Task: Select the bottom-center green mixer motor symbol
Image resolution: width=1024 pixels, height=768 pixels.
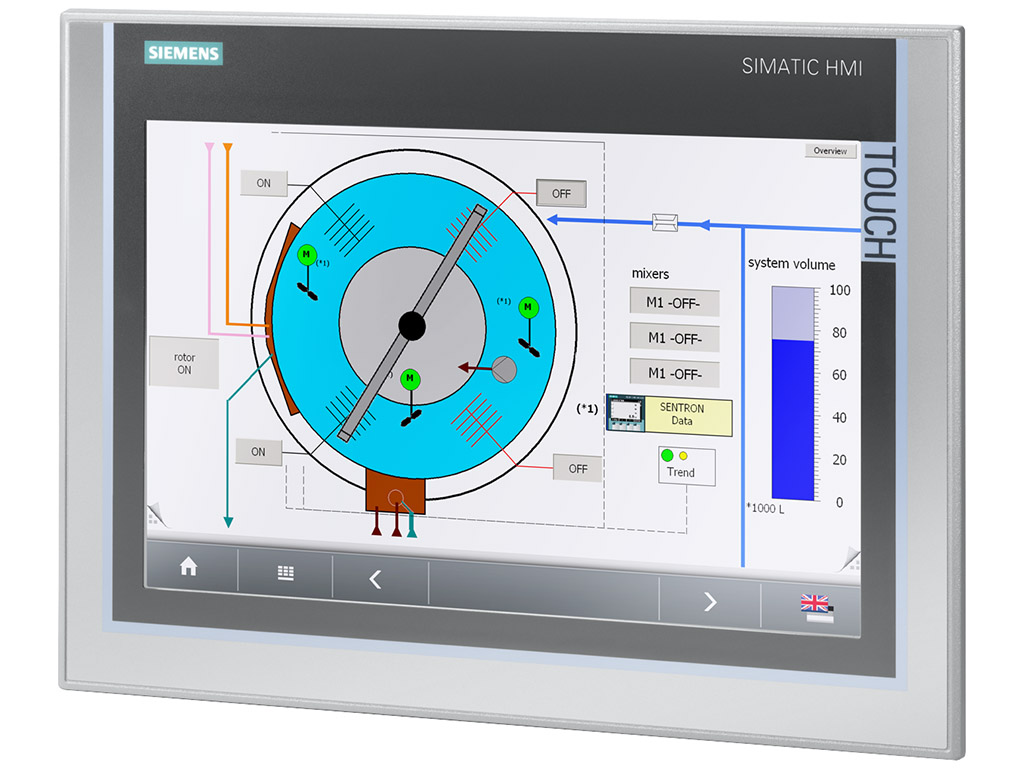Action: [x=410, y=379]
